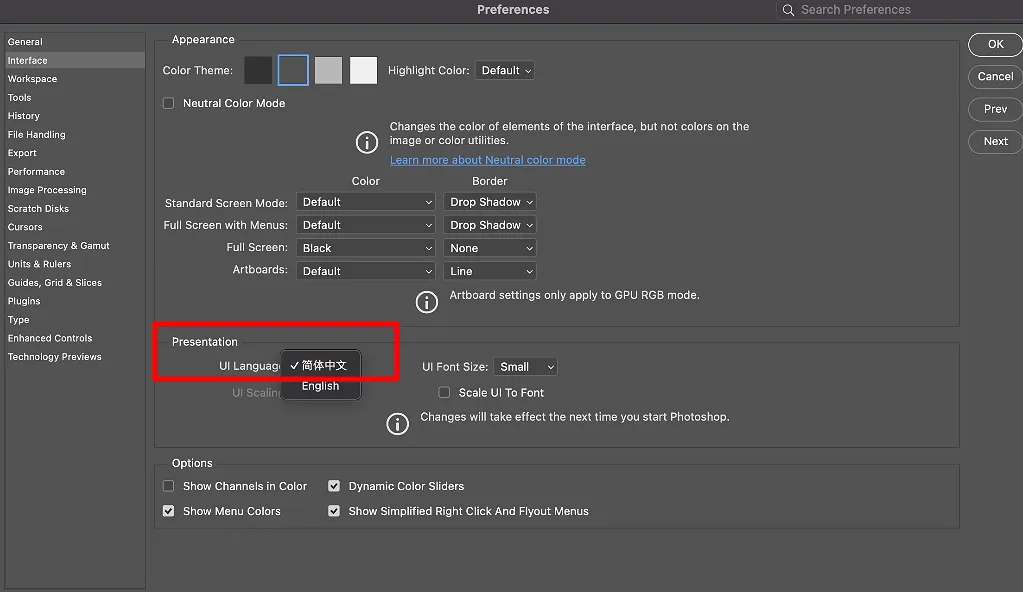This screenshot has width=1023, height=592.
Task: Click the Artboard settings info icon
Action: coord(427,302)
